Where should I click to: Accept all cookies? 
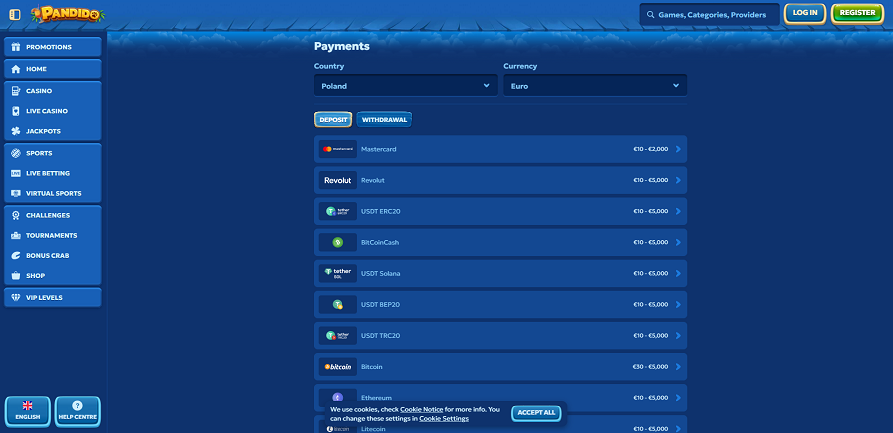point(536,413)
